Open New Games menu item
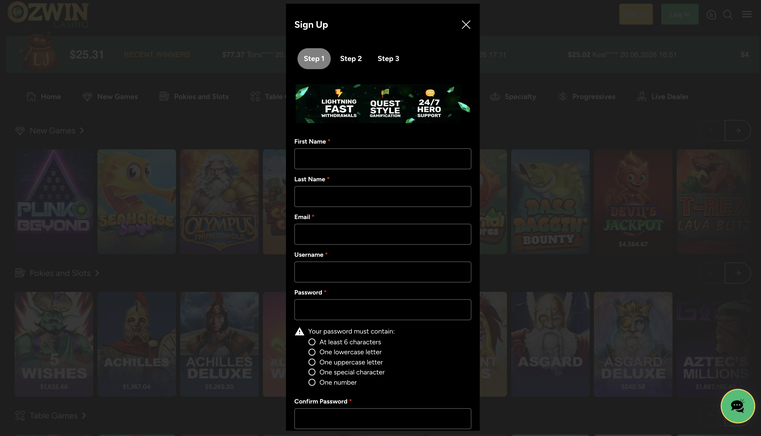Image resolution: width=761 pixels, height=436 pixels. pos(110,97)
